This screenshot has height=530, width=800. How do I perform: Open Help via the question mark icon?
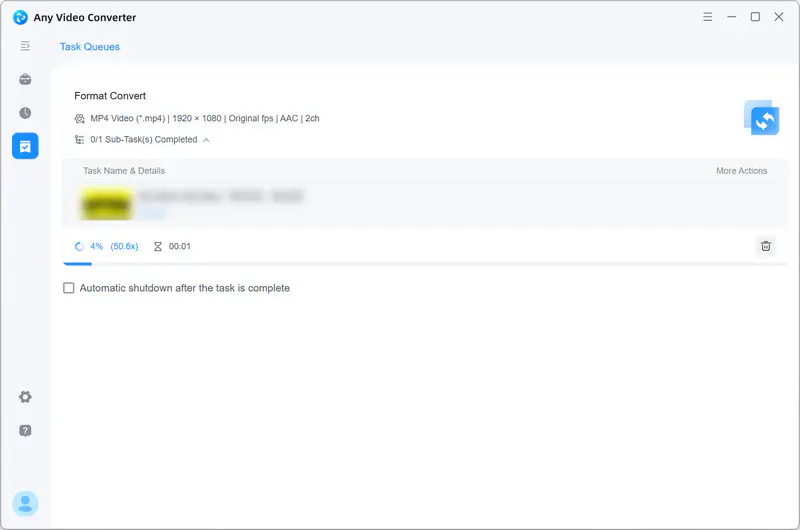point(25,431)
